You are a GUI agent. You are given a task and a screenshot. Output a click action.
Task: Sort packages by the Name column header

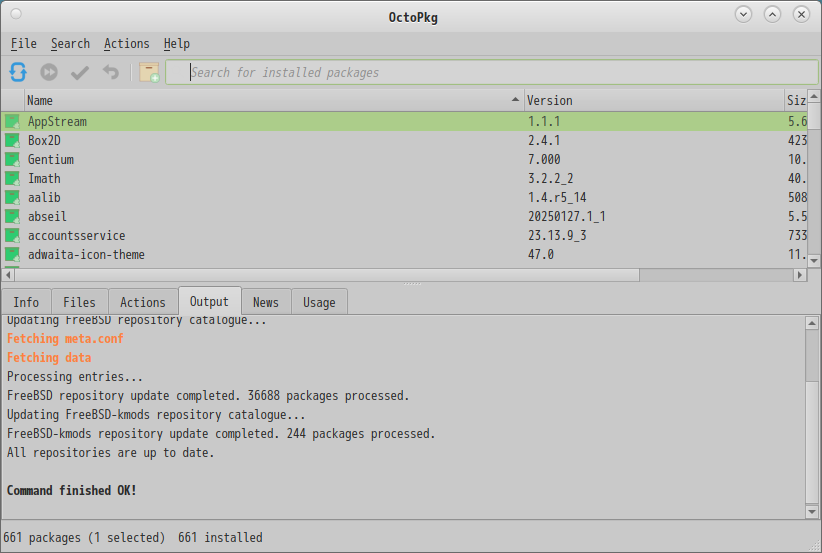[x=274, y=100]
